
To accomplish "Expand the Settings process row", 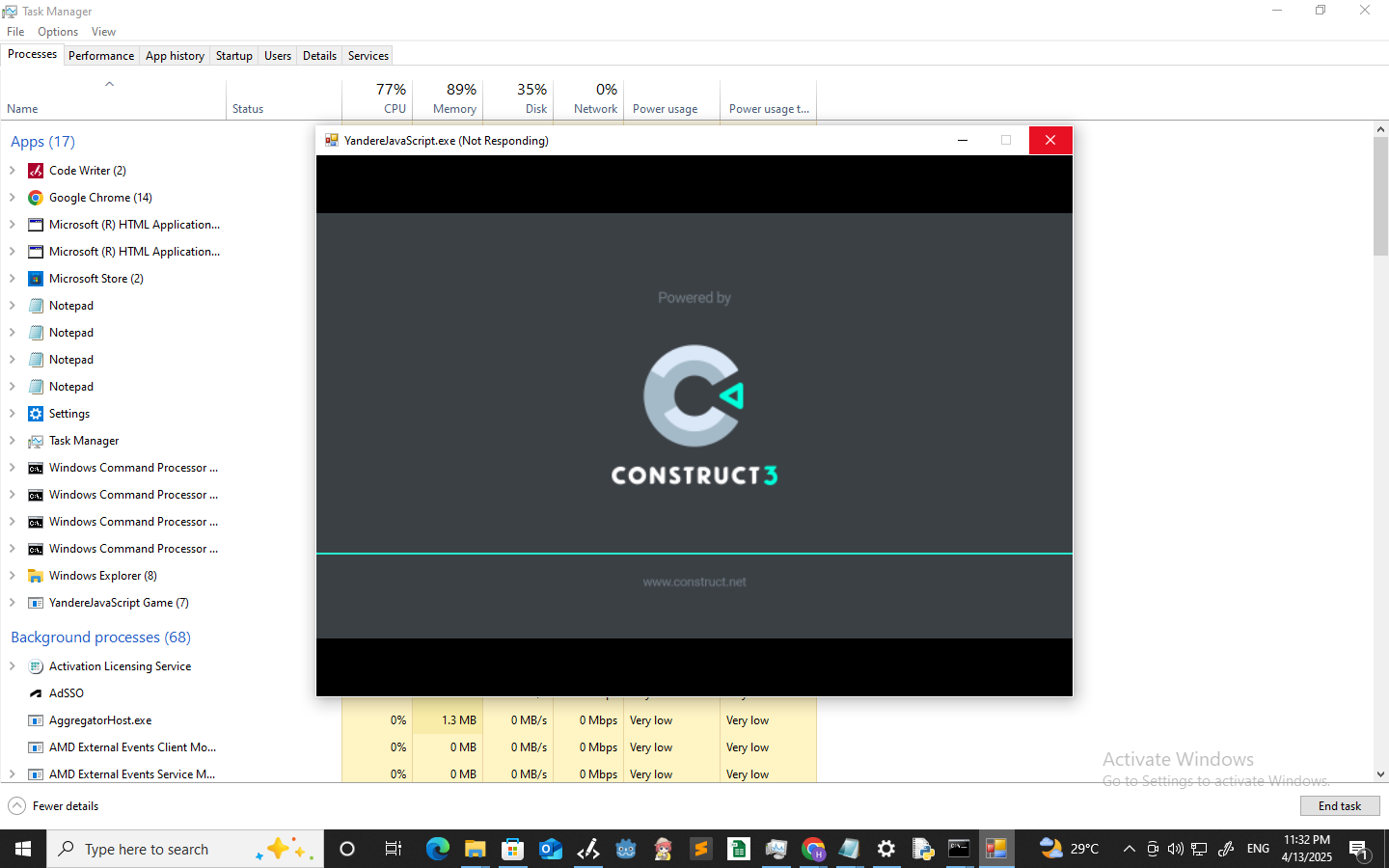I will [13, 414].
